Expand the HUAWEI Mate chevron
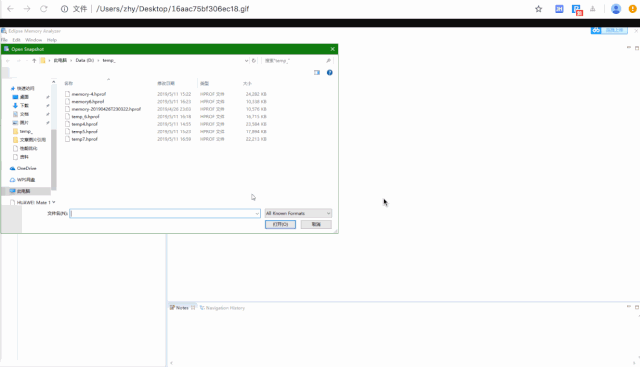Screen dimensions: 640x367 point(53,202)
